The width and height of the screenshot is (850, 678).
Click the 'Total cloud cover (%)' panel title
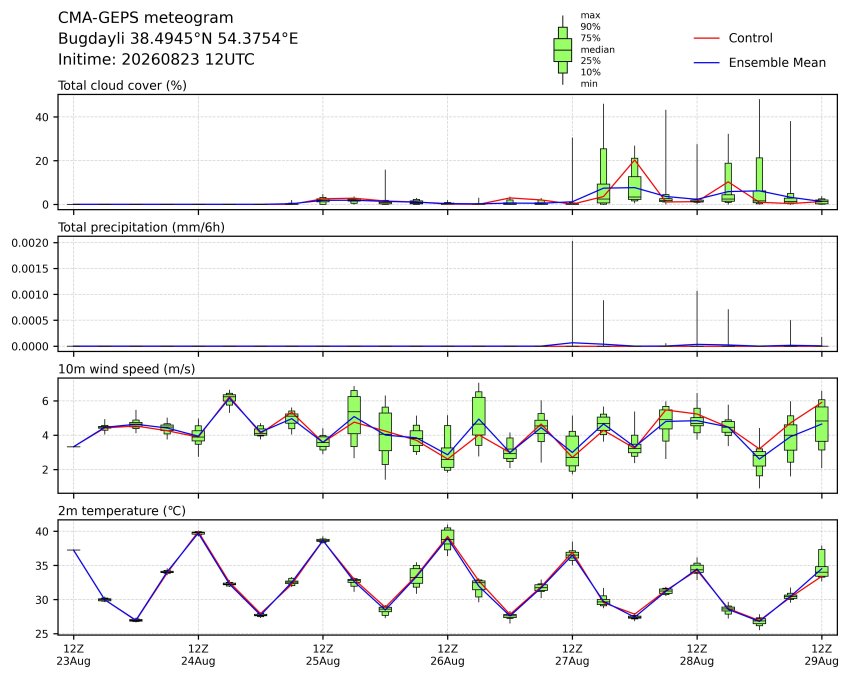click(122, 86)
